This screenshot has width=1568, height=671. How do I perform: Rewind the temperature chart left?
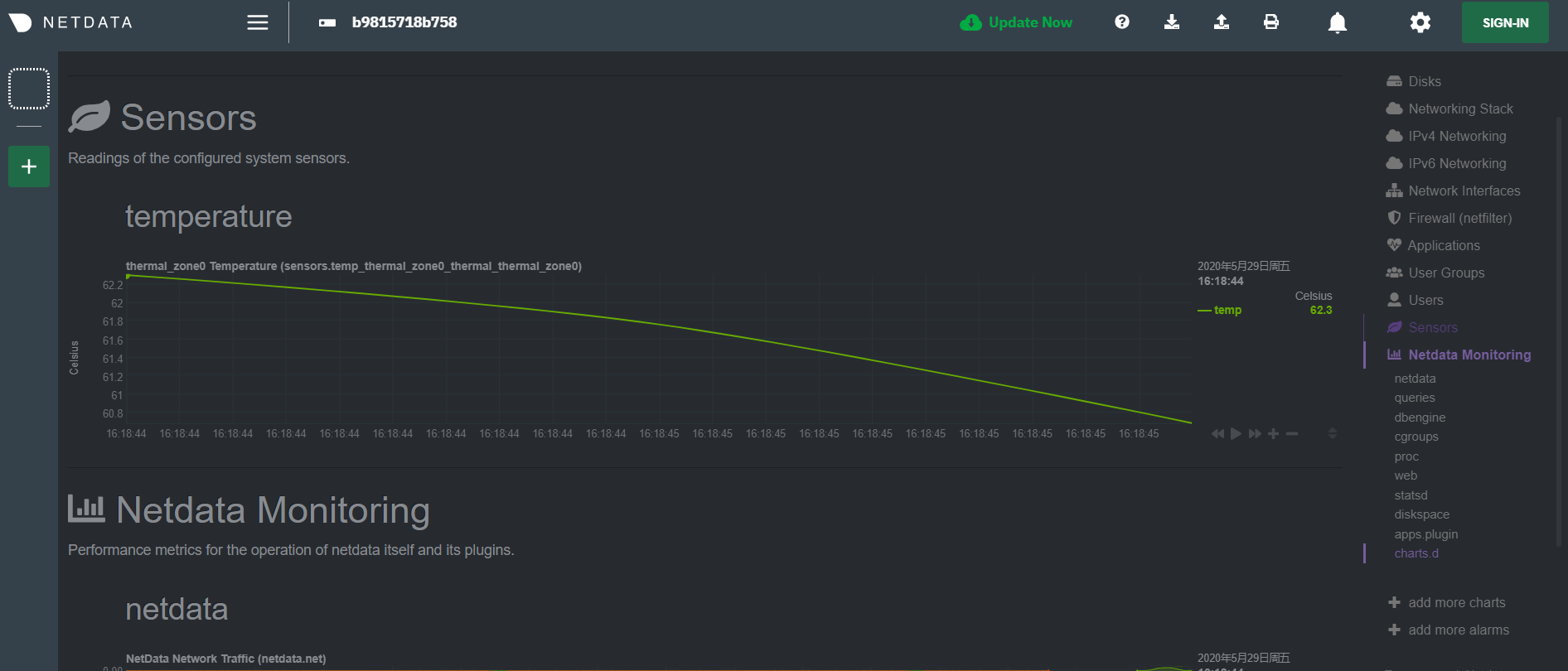[x=1217, y=434]
